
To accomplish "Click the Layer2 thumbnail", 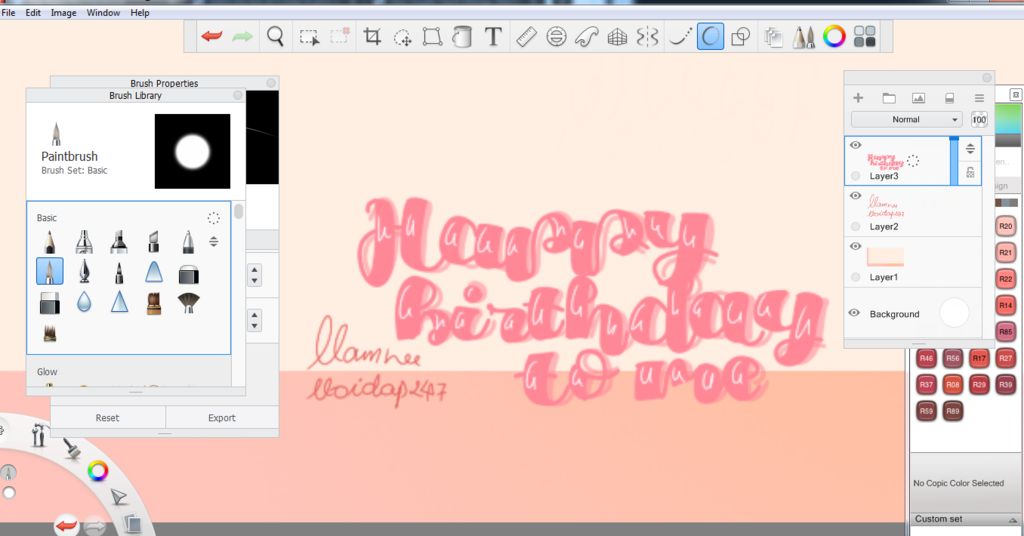I will tap(886, 206).
